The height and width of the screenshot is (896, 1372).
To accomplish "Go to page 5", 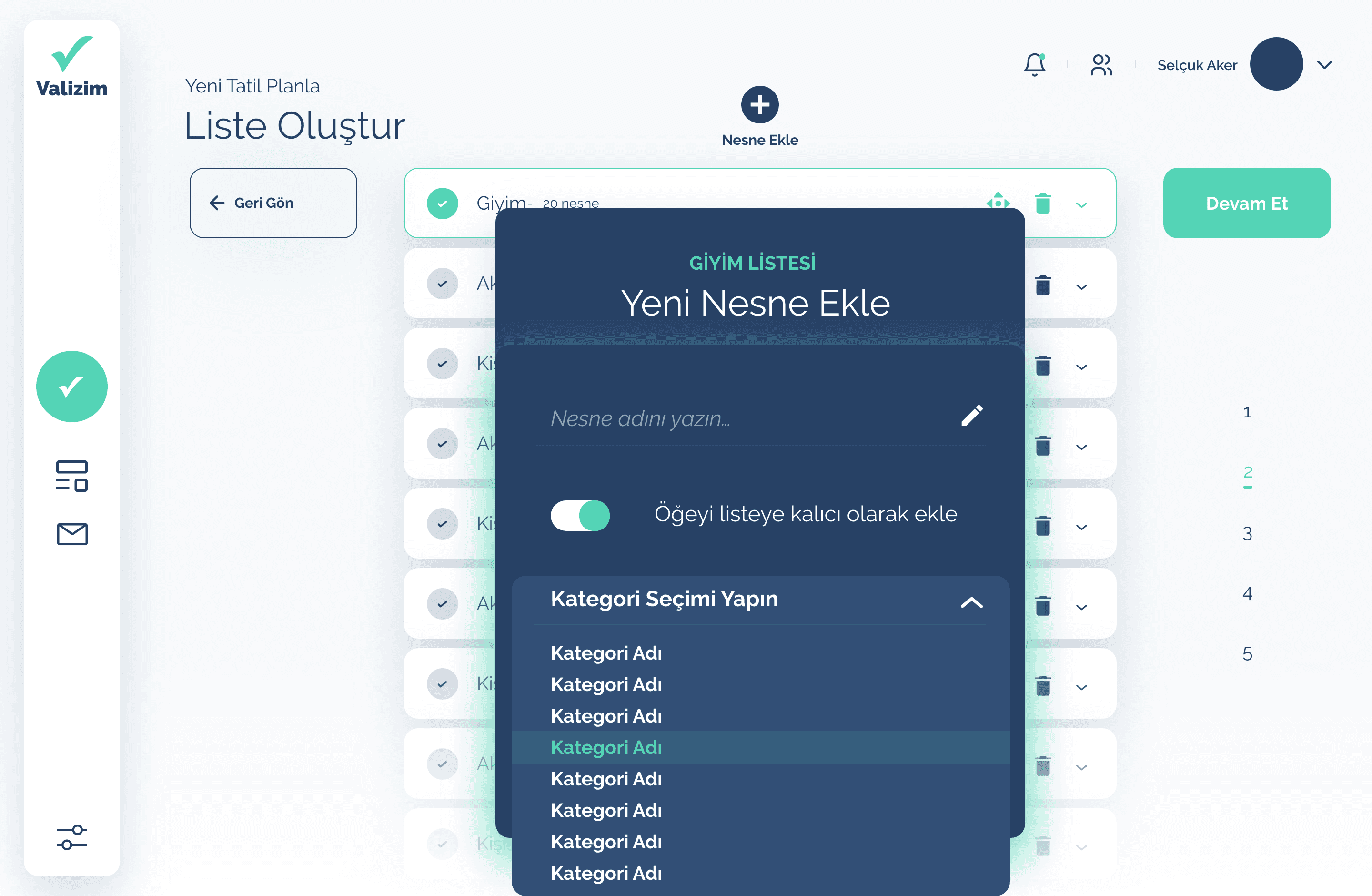I will pyautogui.click(x=1248, y=653).
